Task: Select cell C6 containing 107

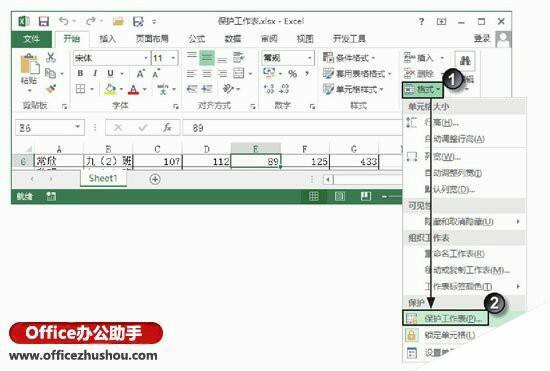Action: pos(157,161)
